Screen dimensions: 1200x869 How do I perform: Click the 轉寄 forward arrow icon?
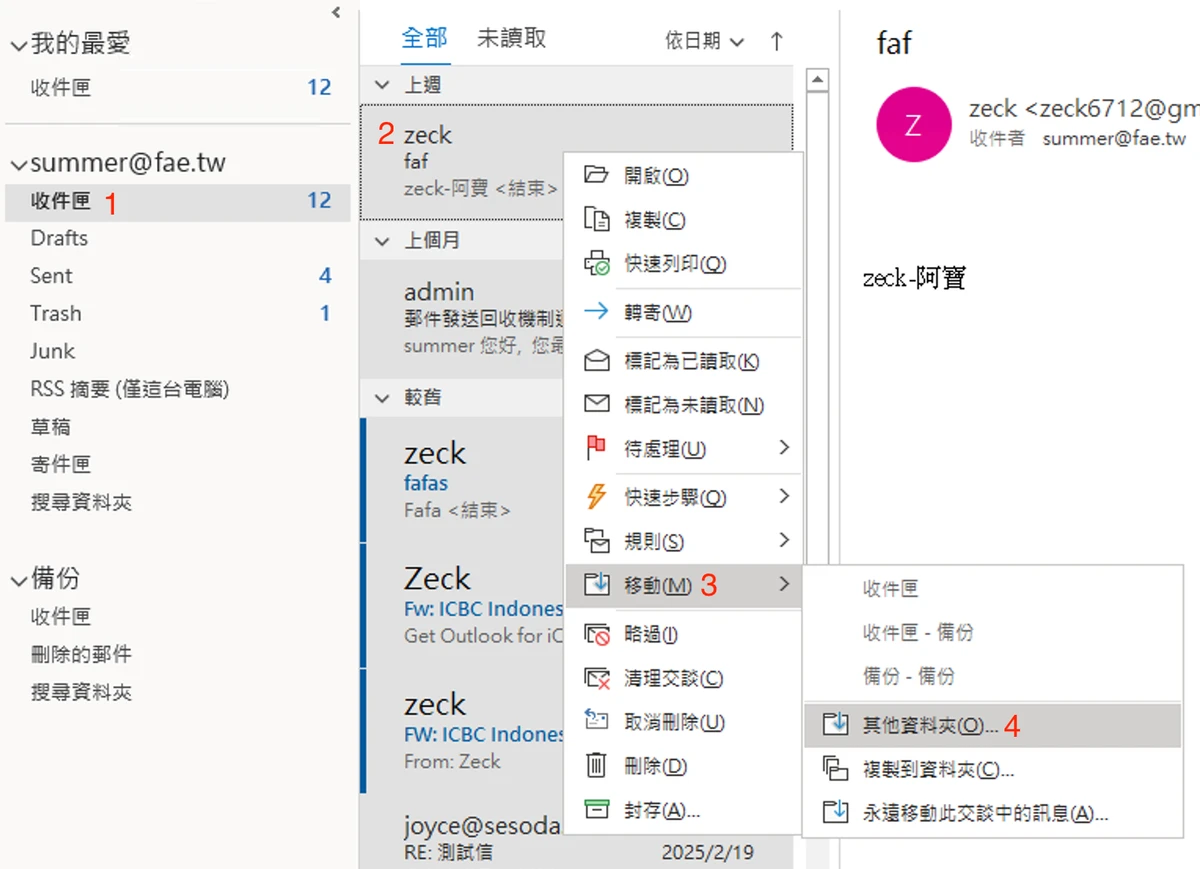click(596, 312)
